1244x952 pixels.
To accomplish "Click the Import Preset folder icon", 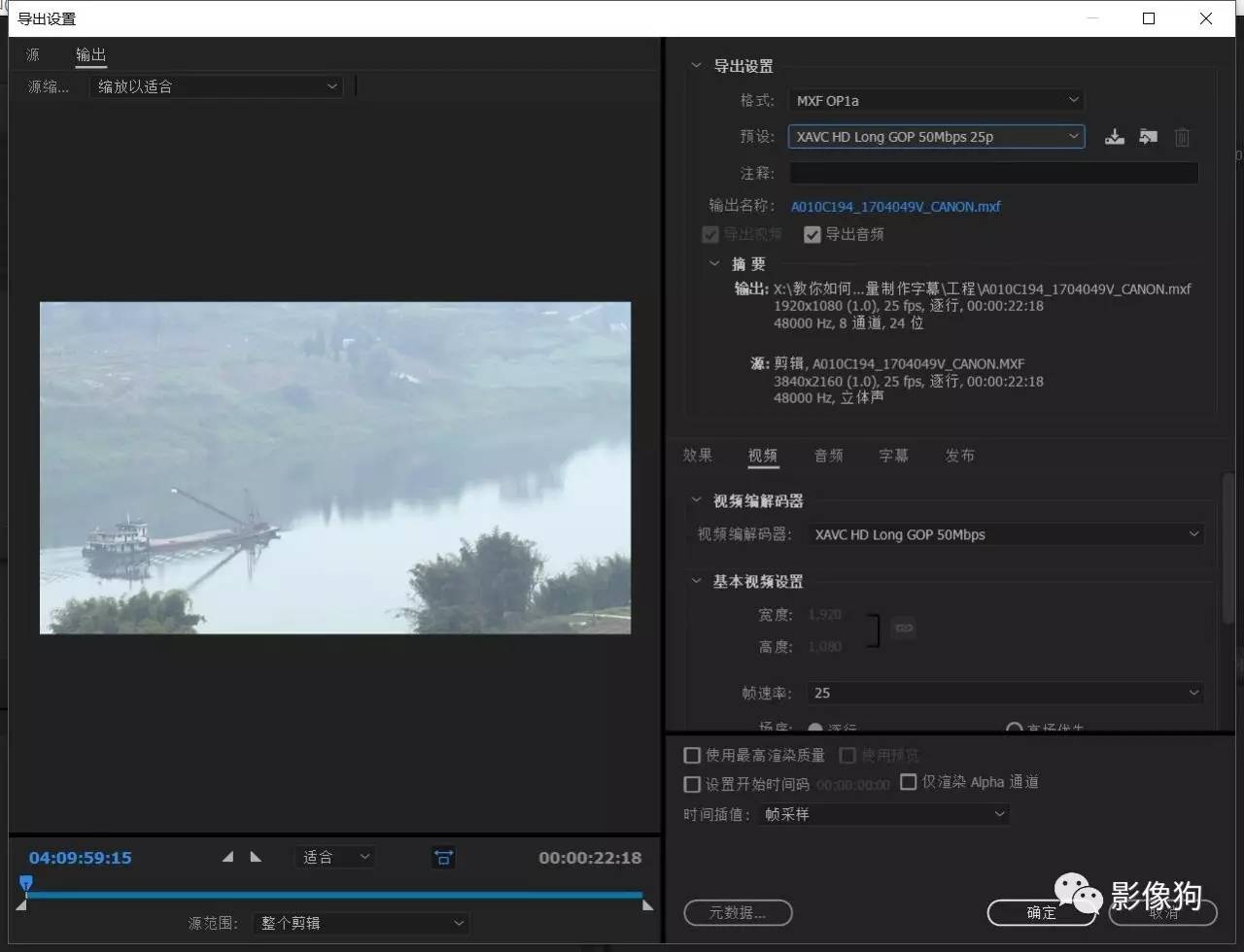I will click(x=1148, y=136).
